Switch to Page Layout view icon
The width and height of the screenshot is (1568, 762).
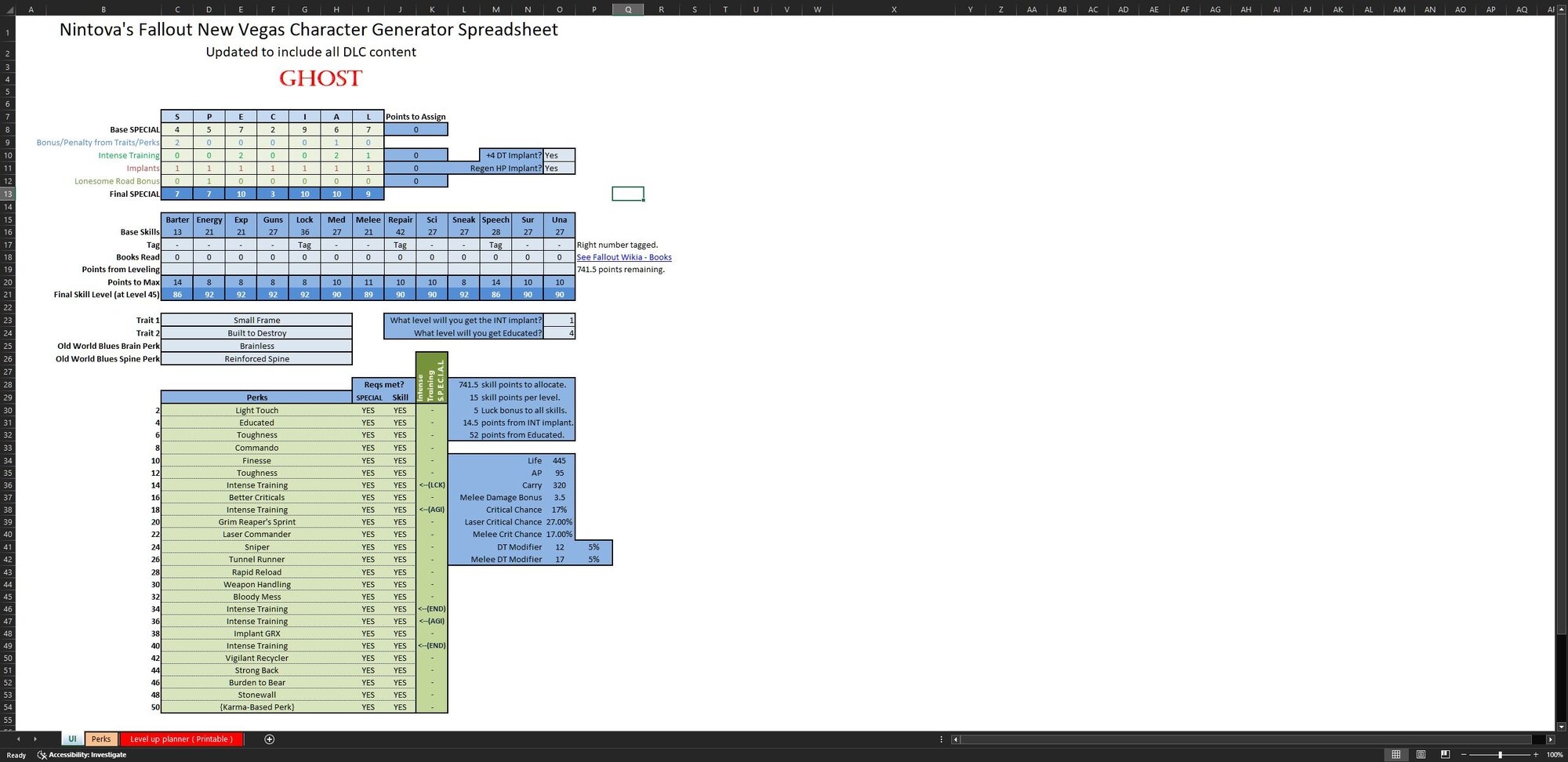click(x=1421, y=754)
